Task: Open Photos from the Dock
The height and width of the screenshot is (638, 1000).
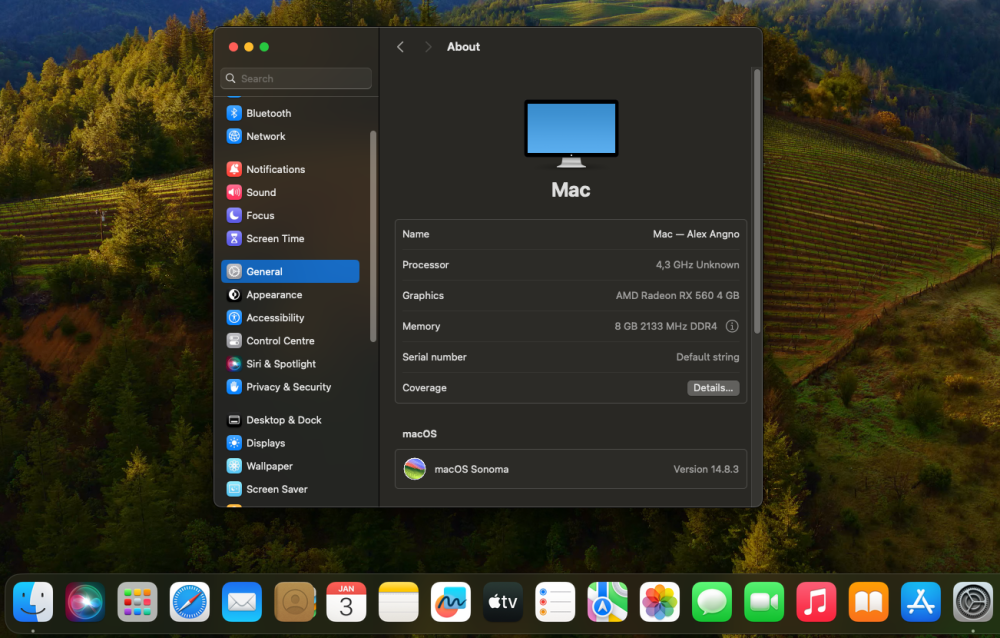Action: (x=659, y=602)
